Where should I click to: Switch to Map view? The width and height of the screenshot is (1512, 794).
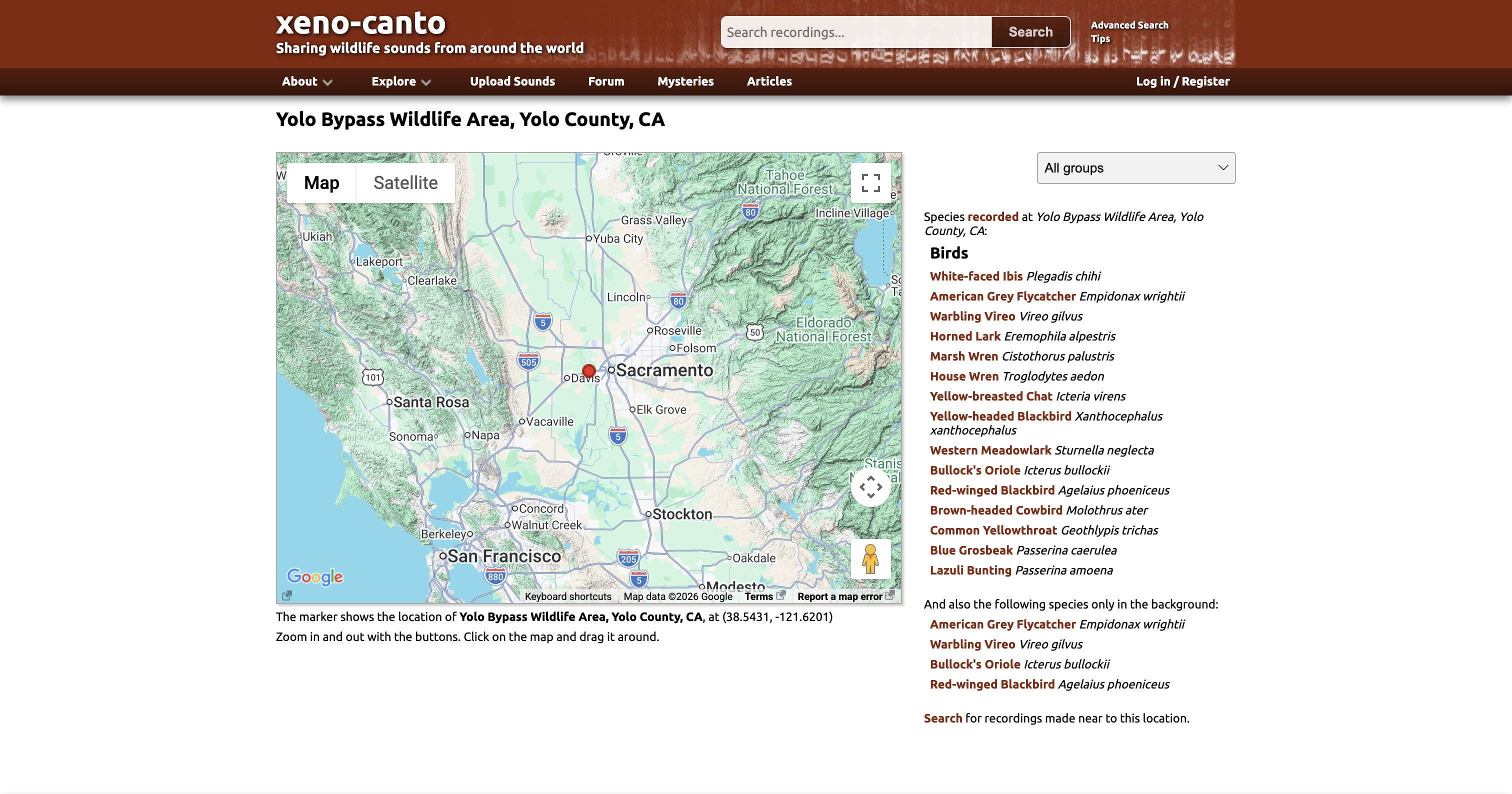(321, 182)
